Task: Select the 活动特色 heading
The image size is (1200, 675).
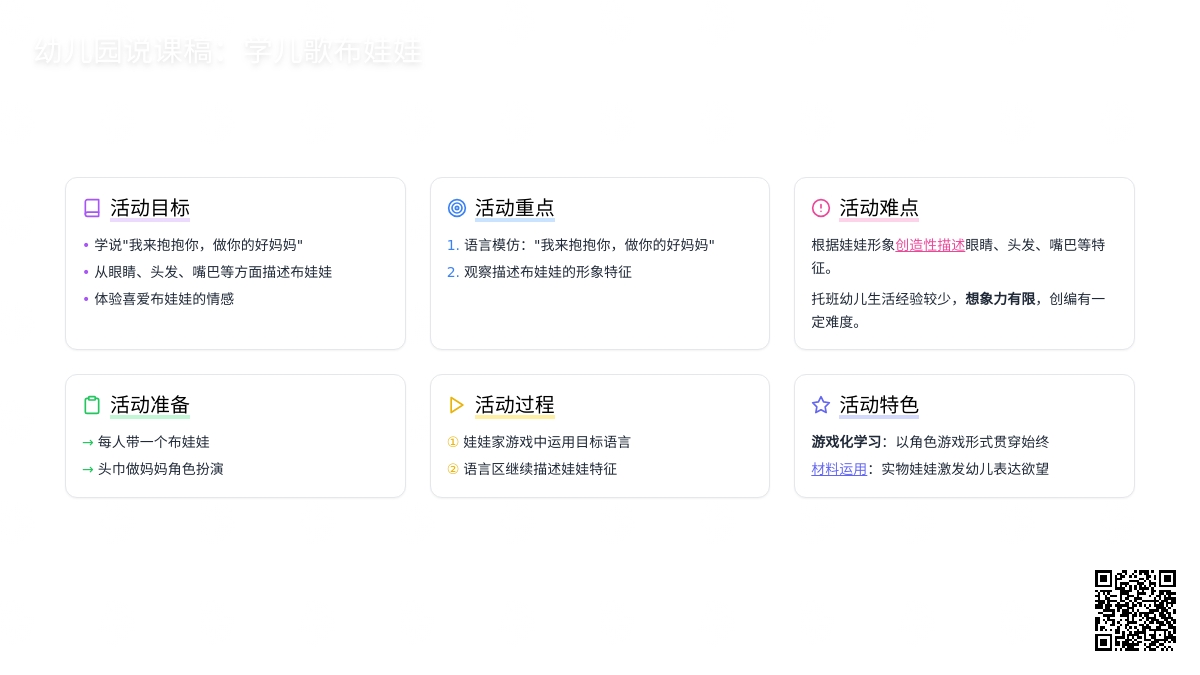Action: click(879, 405)
